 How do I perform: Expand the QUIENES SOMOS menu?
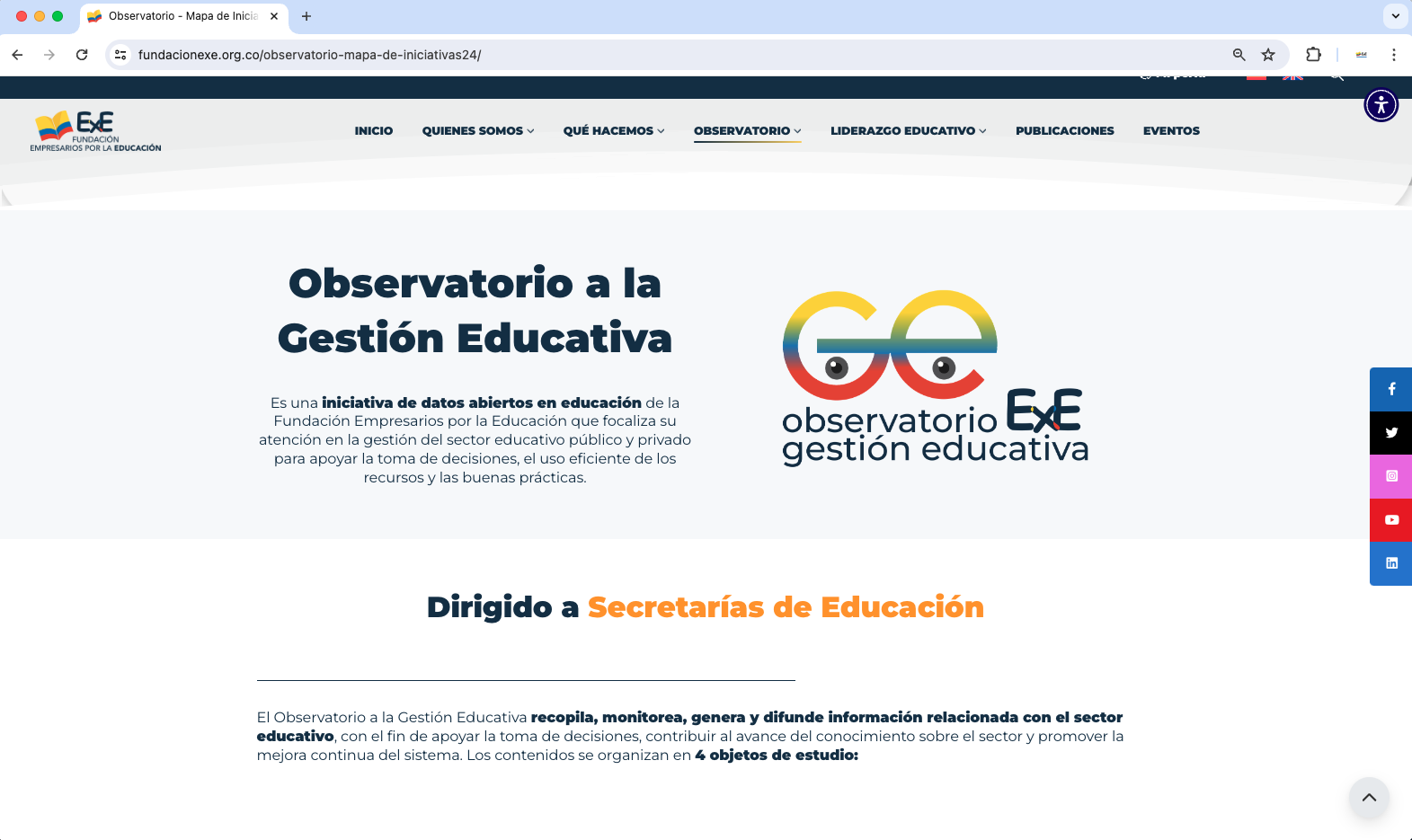click(x=478, y=131)
